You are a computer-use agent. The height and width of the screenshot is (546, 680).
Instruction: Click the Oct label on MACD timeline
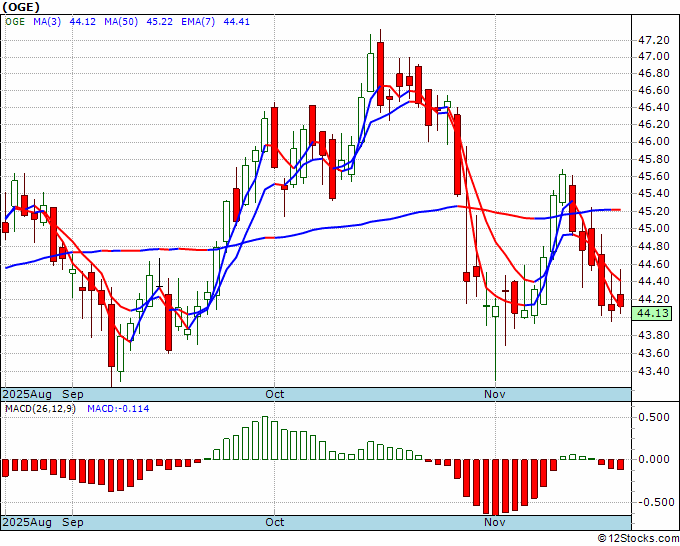275,522
